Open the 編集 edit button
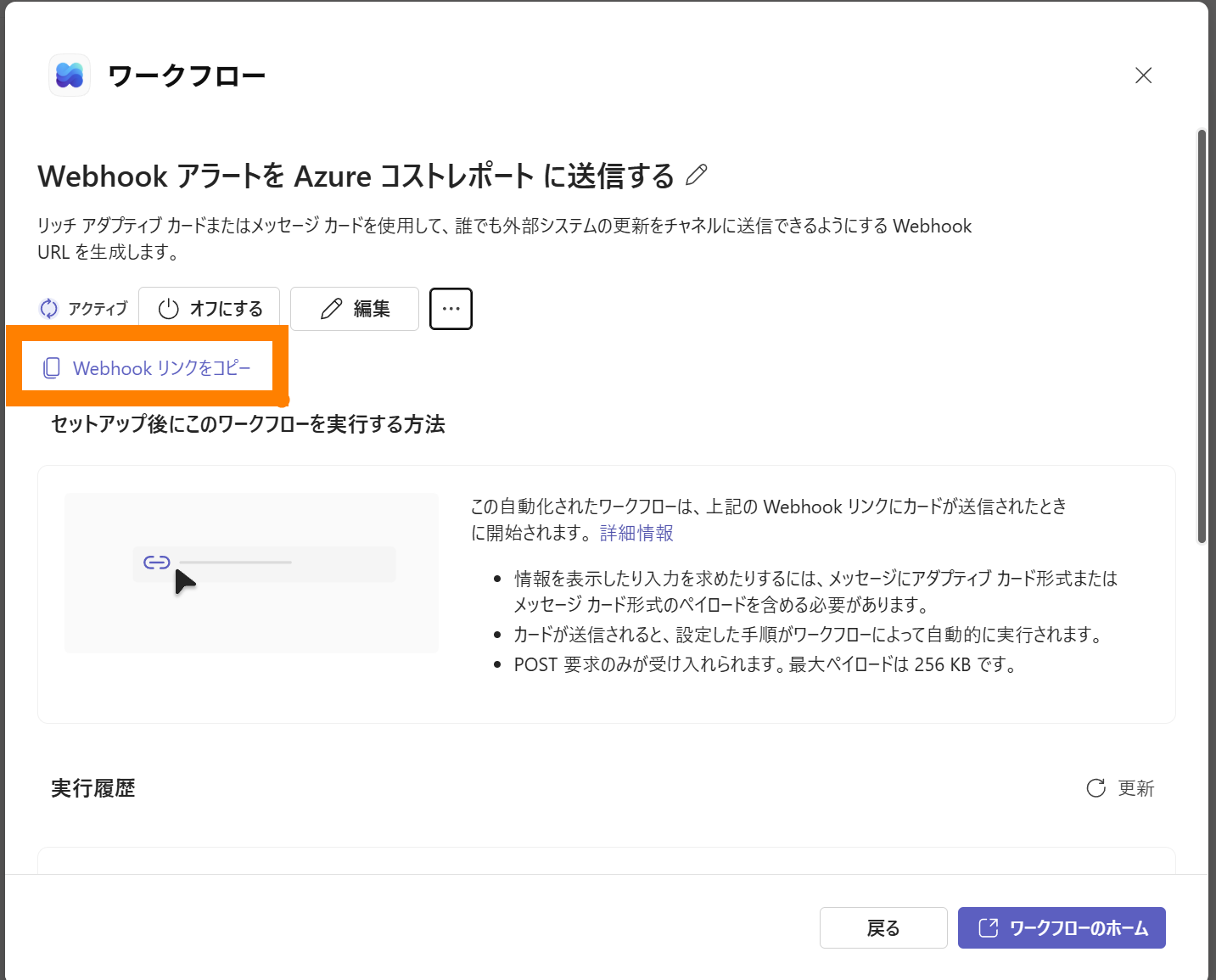The image size is (1216, 980). (x=355, y=309)
